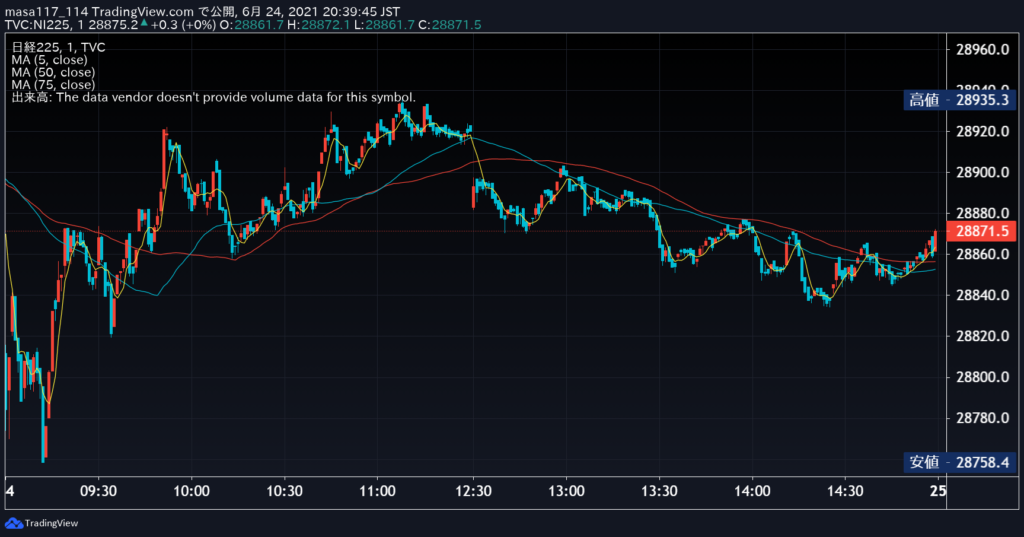Click the 14:00 time axis label
The height and width of the screenshot is (537, 1024).
752,491
